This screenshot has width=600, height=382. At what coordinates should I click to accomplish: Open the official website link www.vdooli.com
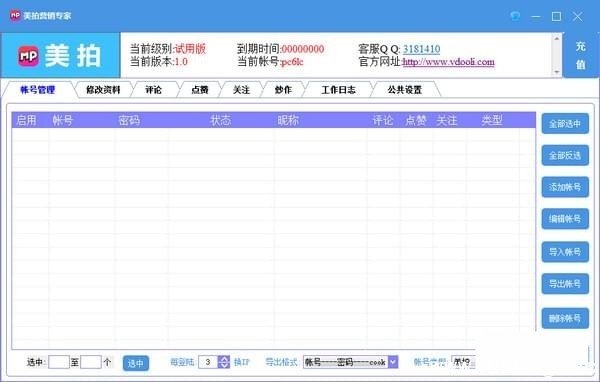[448, 62]
